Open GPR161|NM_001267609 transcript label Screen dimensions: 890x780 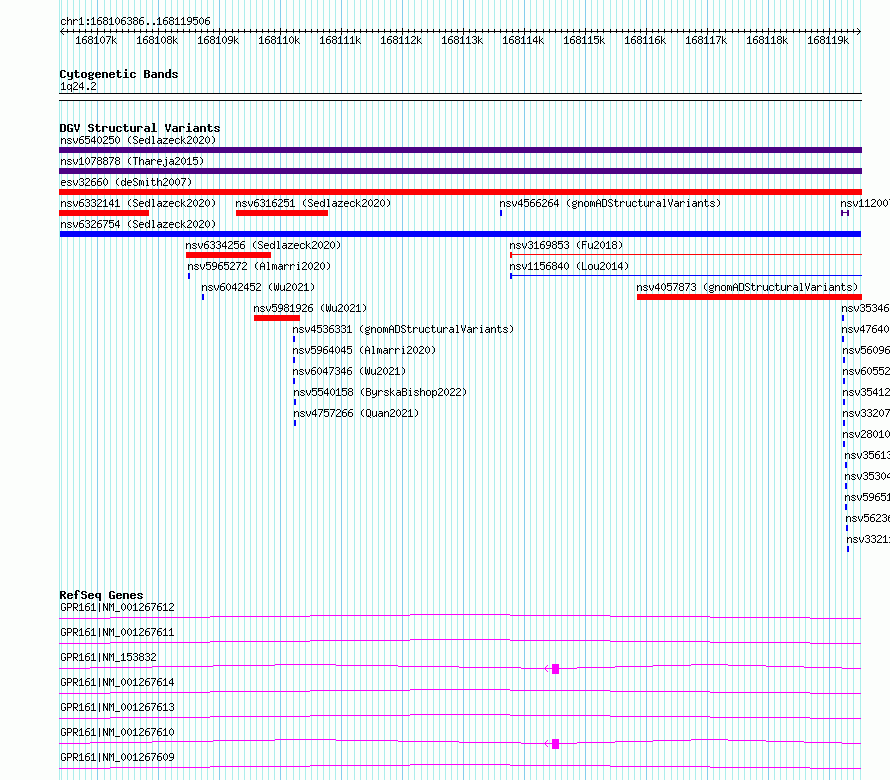(x=117, y=757)
